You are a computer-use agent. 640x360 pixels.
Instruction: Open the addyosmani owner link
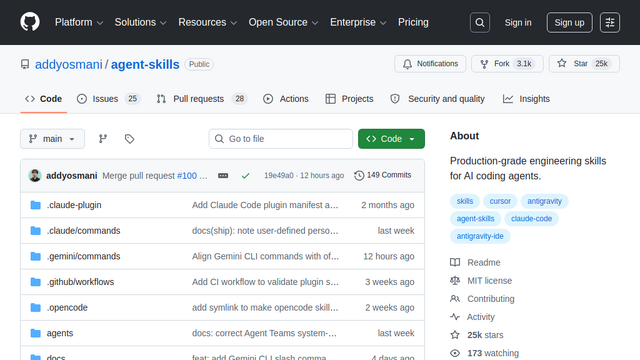[69, 64]
